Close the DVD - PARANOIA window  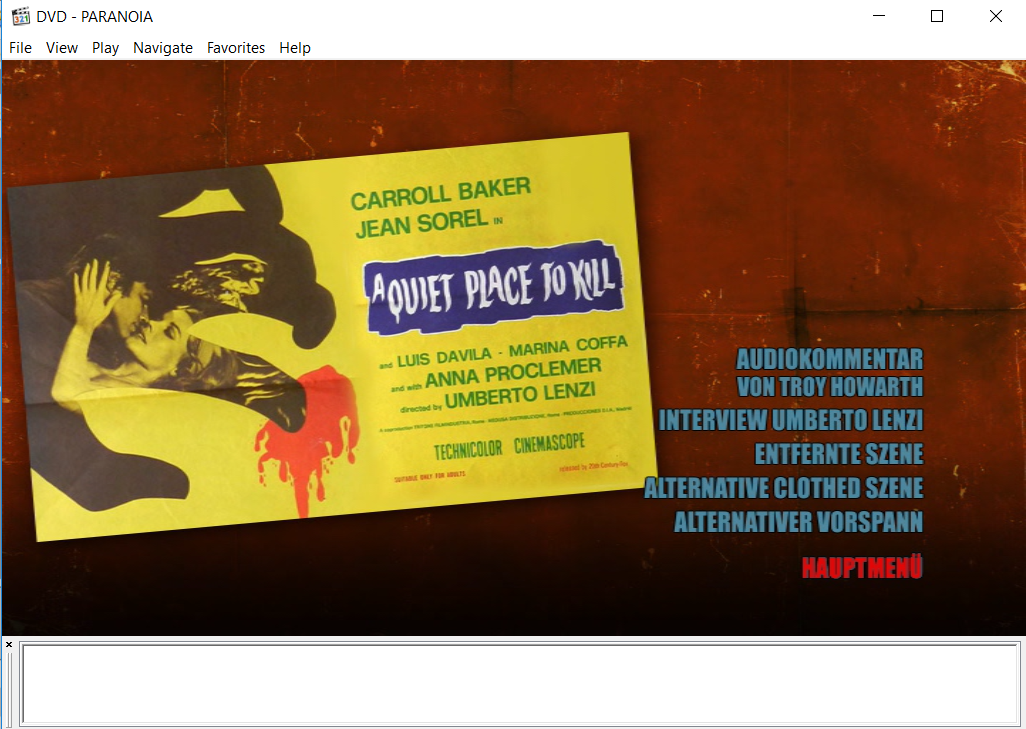pos(995,16)
